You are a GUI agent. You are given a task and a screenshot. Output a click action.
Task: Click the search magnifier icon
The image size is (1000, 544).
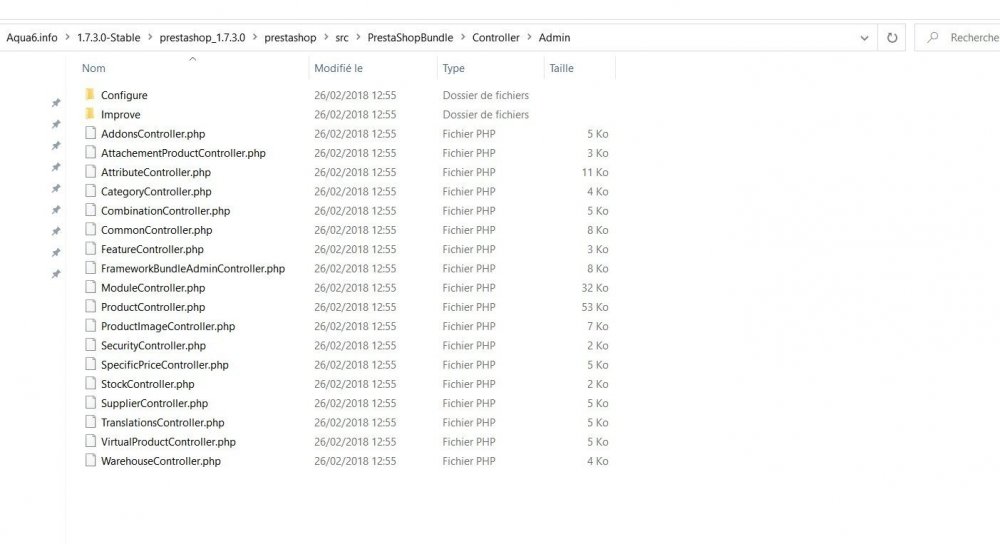(932, 38)
